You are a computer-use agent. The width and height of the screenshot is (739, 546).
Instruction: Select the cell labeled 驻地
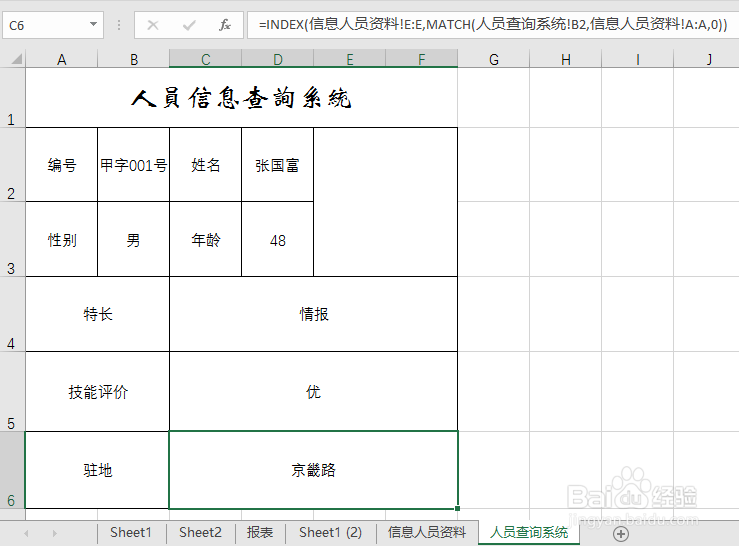[98, 470]
